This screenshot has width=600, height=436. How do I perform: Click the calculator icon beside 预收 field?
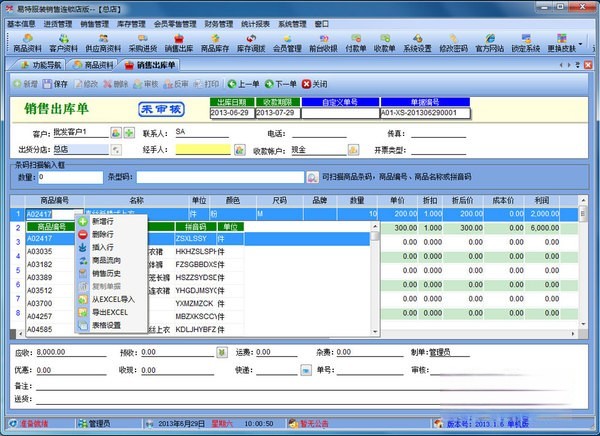(x=222, y=352)
